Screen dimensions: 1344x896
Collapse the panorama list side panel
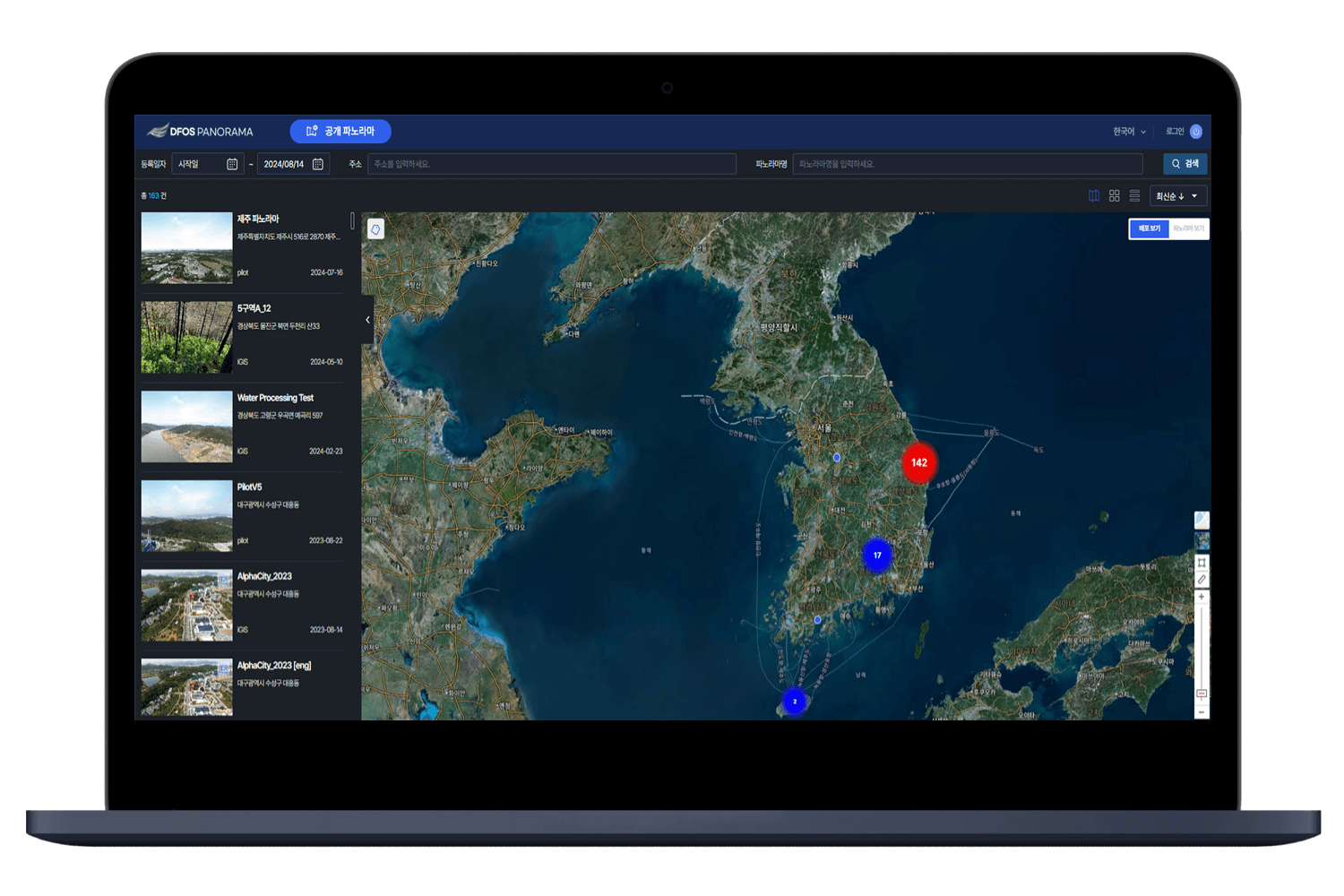[x=367, y=320]
